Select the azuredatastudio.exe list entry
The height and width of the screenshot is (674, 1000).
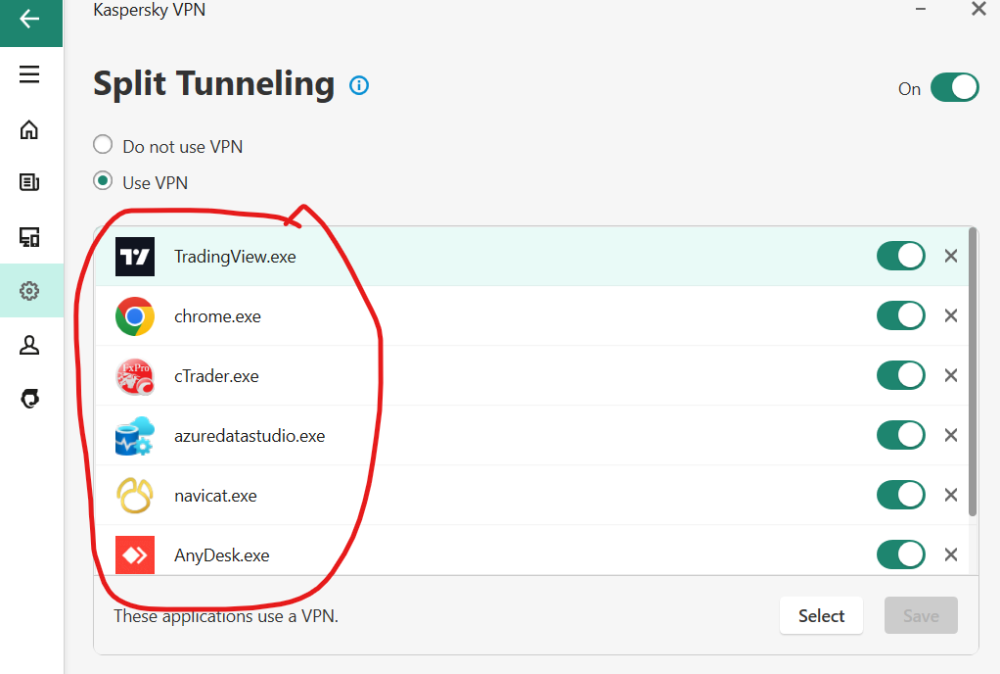tap(249, 436)
